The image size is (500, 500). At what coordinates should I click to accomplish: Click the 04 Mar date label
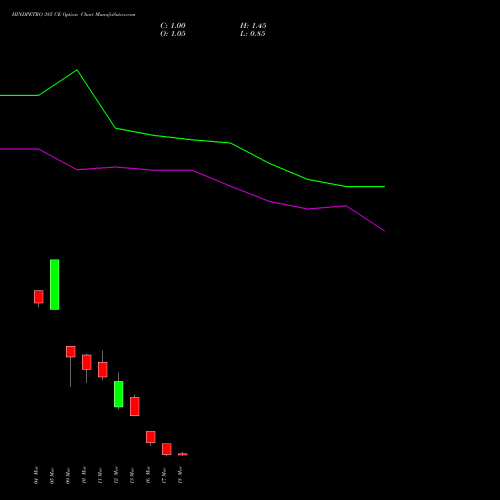coord(36,475)
